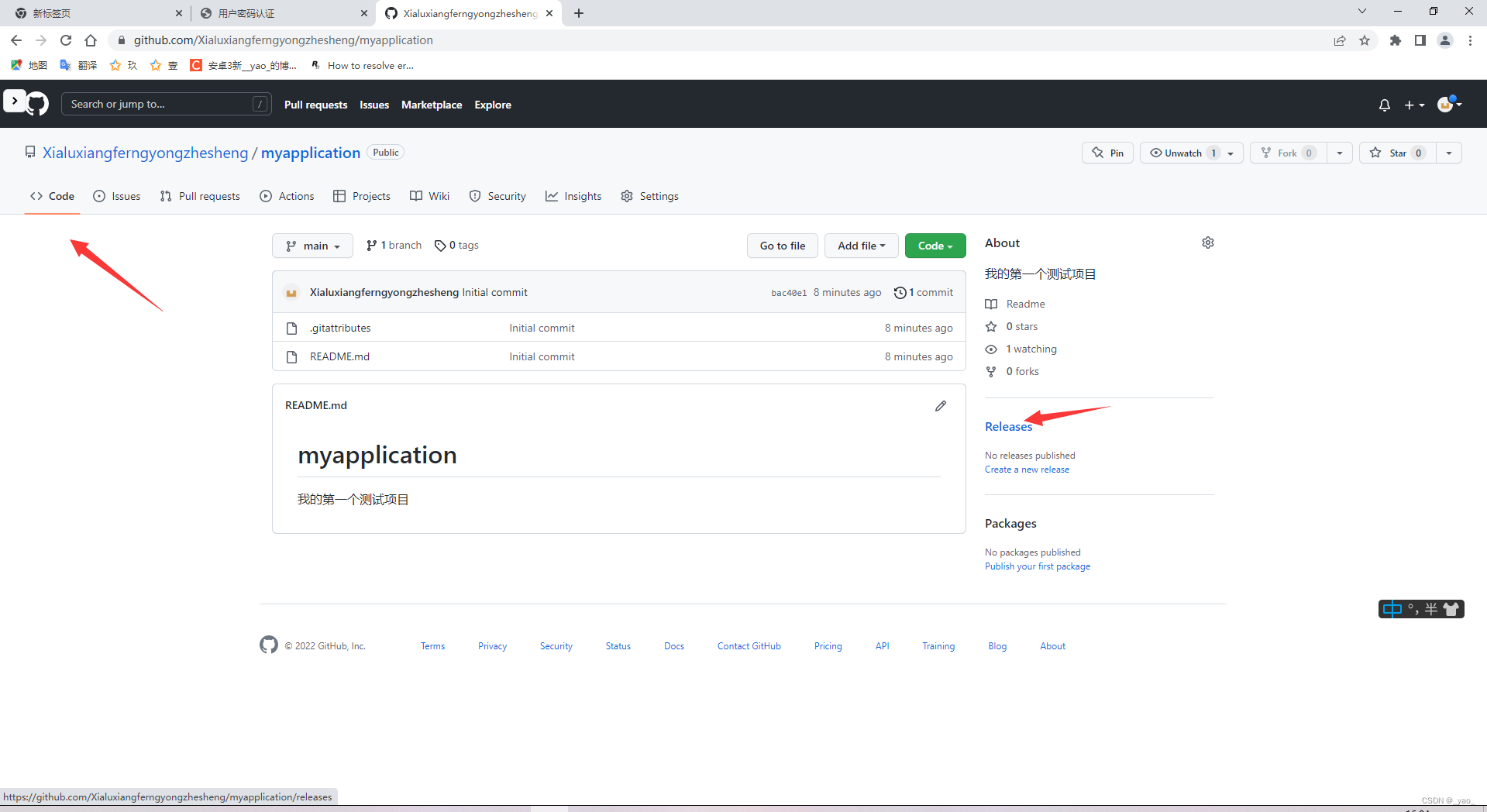The width and height of the screenshot is (1487, 812).
Task: Open the green Code dropdown
Action: click(x=935, y=246)
